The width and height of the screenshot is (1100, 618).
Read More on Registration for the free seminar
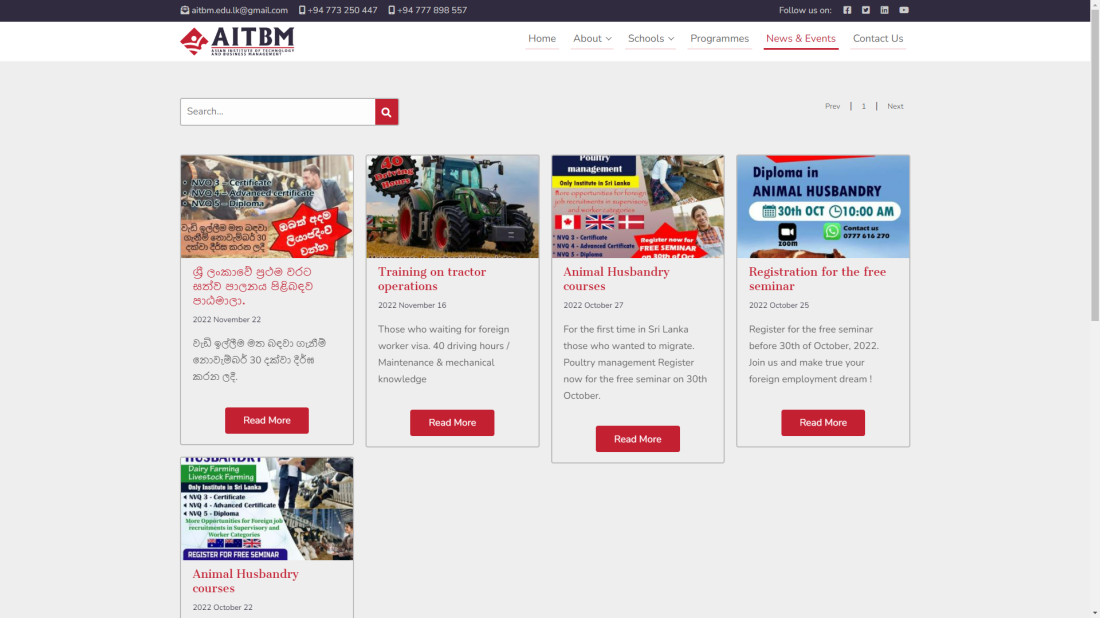[x=823, y=422]
